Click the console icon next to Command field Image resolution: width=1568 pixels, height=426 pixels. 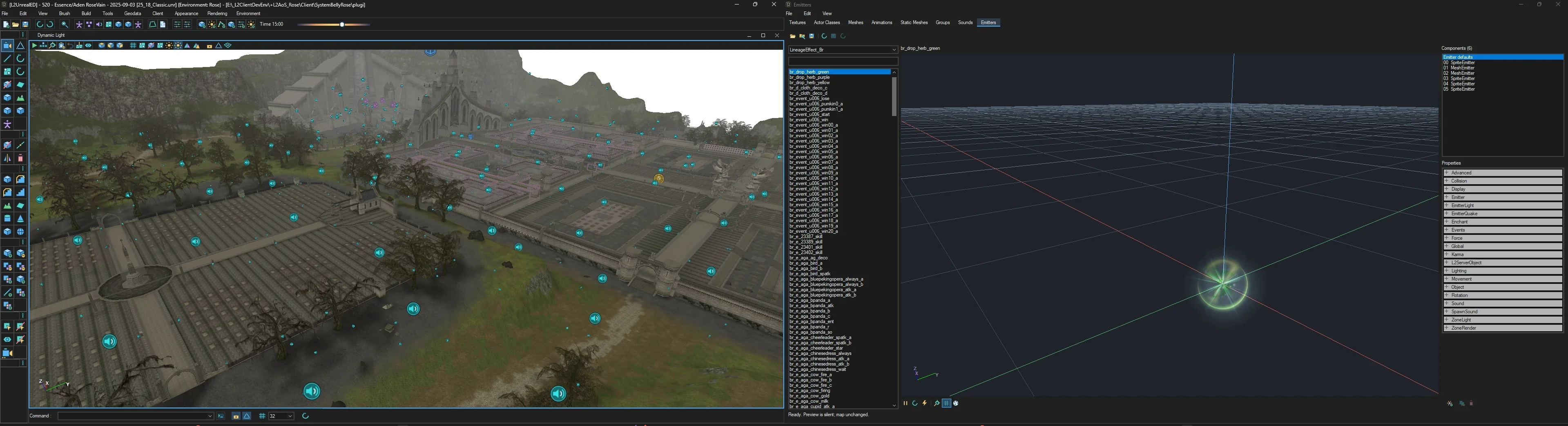pyautogui.click(x=221, y=416)
